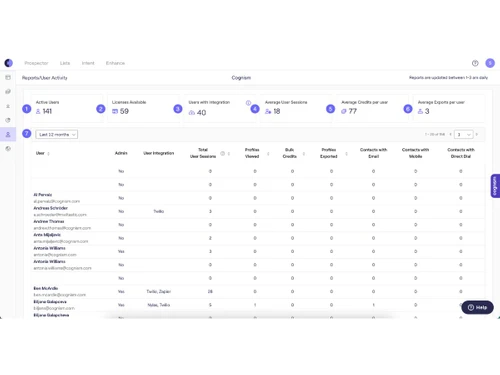Image resolution: width=500 pixels, height=375 pixels.
Task: Click the "Twilio, Zapier" integration cell
Action: [x=159, y=291]
